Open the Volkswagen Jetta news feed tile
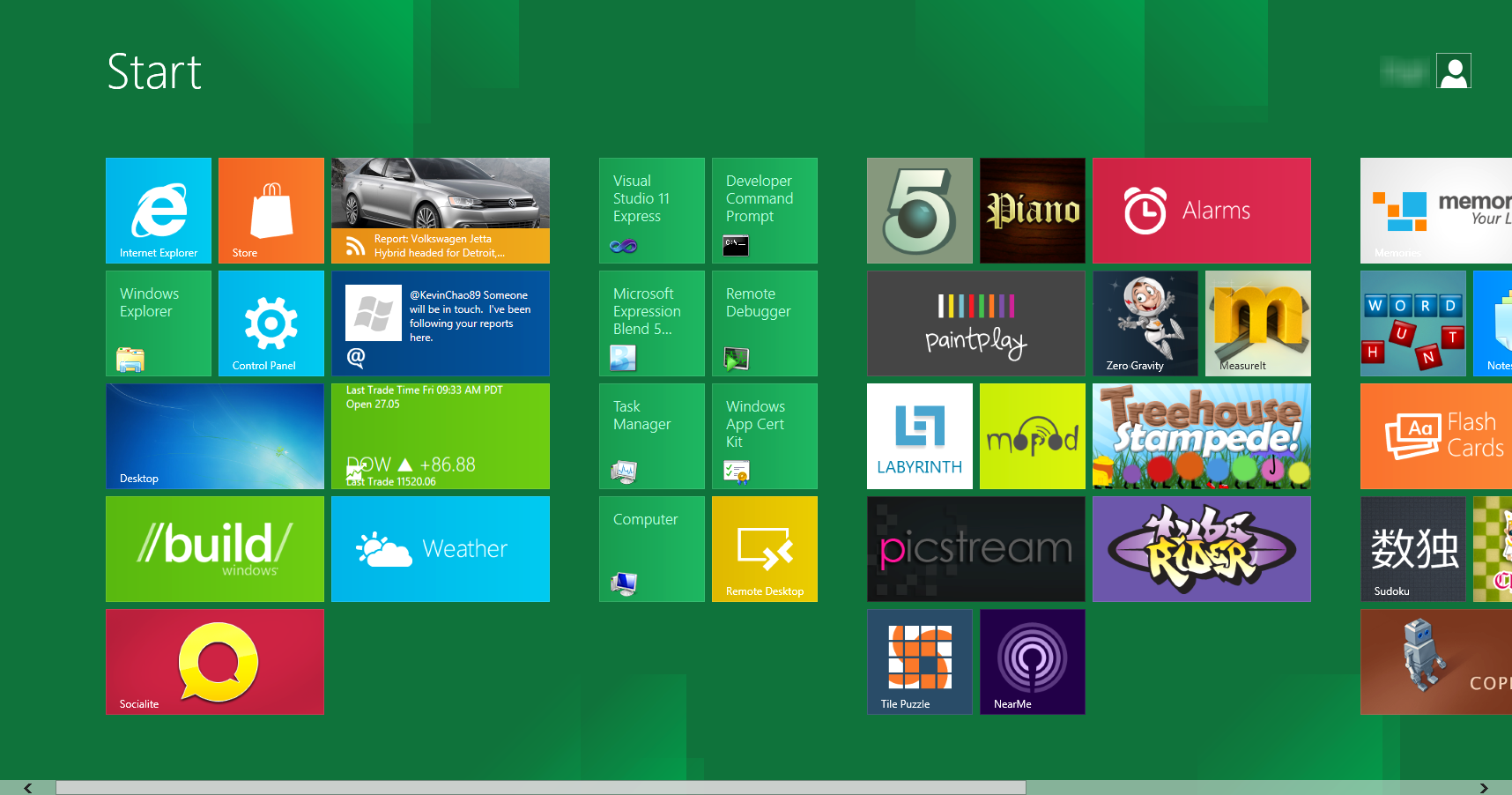Image resolution: width=1512 pixels, height=795 pixels. [x=441, y=211]
